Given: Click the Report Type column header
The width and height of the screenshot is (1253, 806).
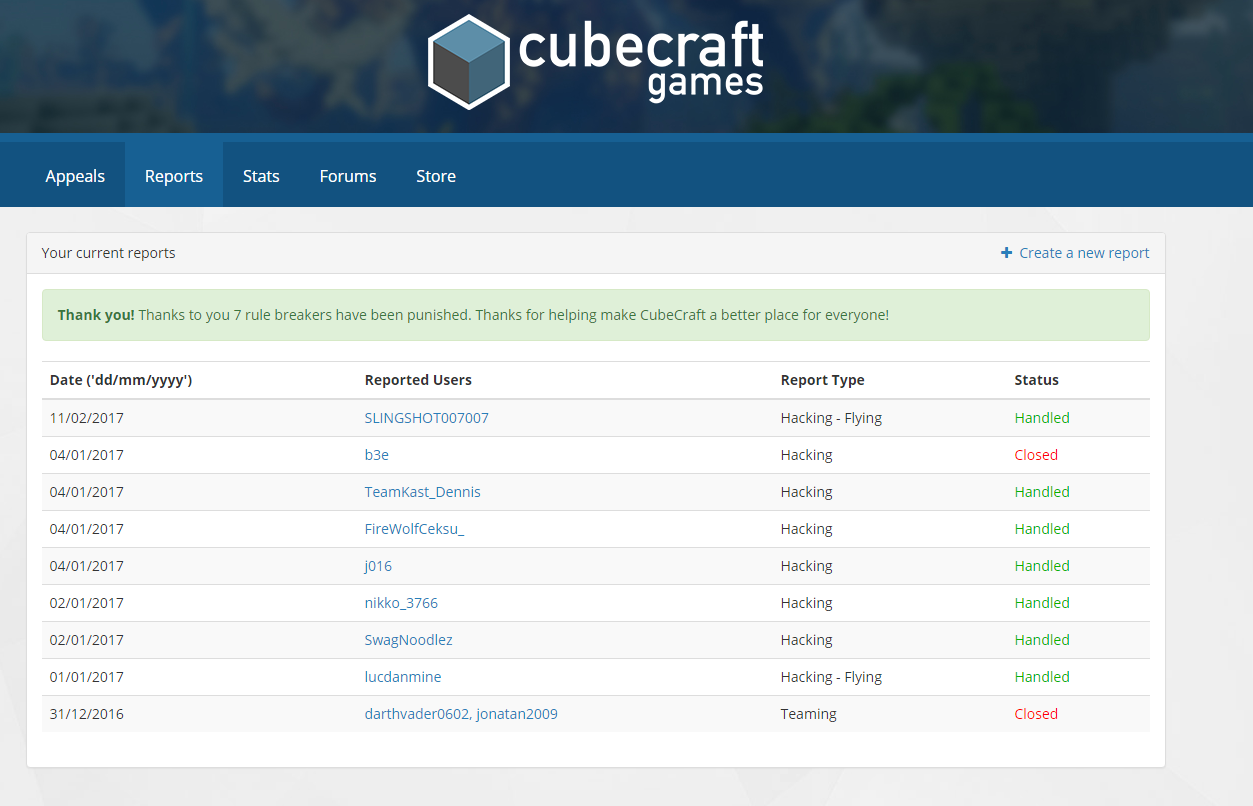Looking at the screenshot, I should coord(823,380).
